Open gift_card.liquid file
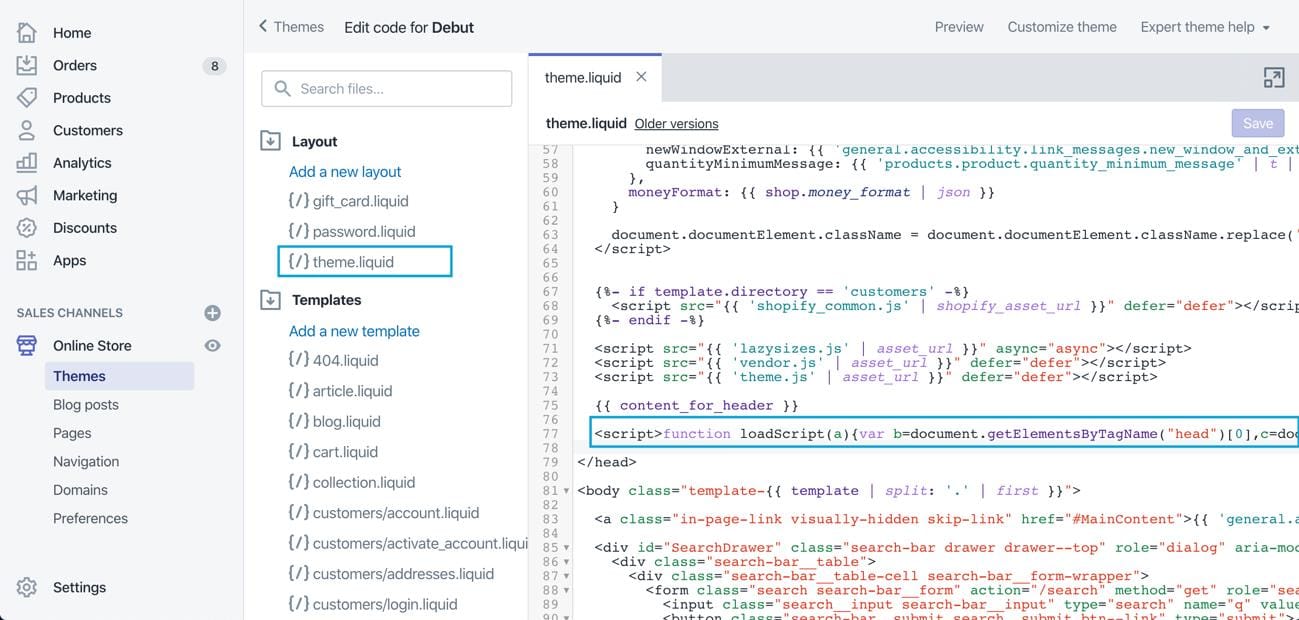 (349, 201)
